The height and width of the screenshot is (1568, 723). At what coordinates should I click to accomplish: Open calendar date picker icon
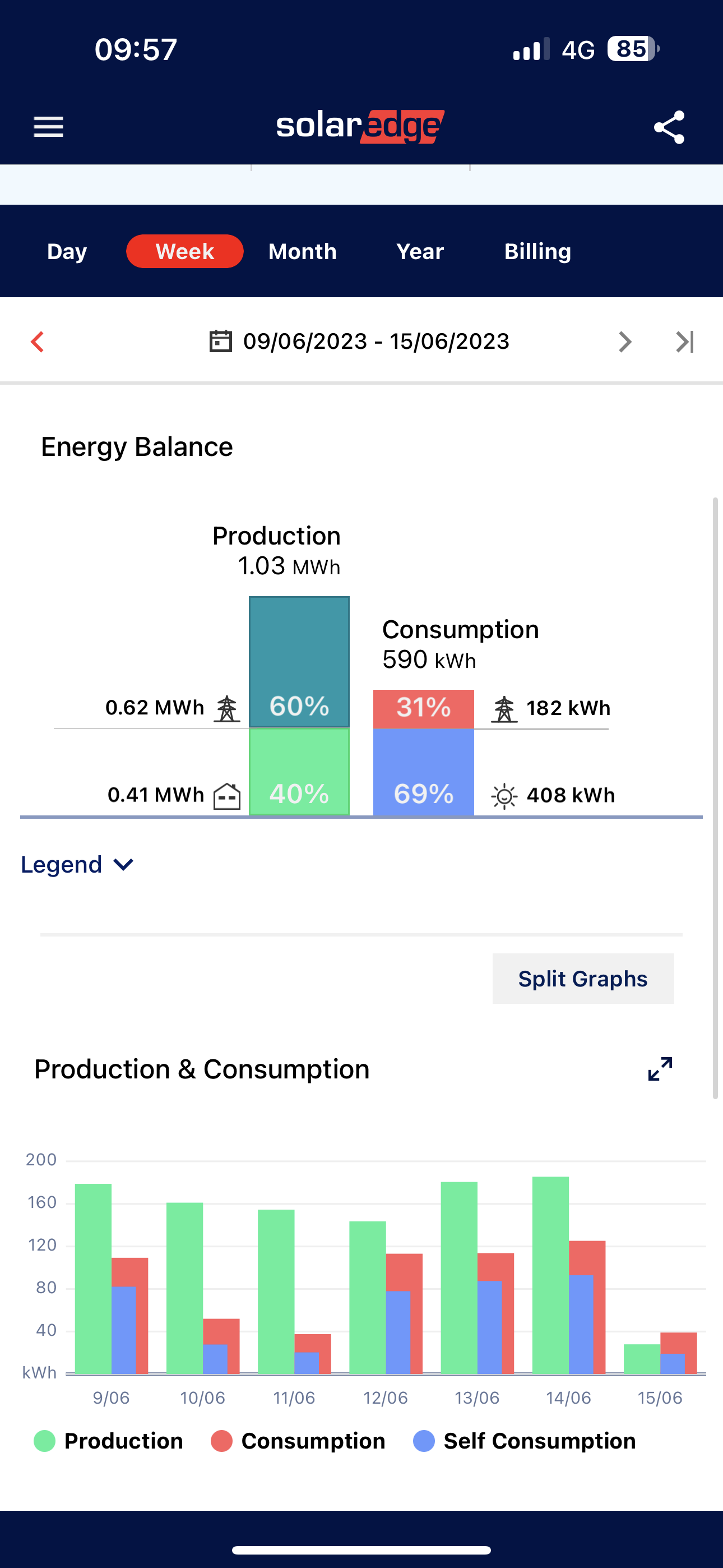tap(220, 341)
